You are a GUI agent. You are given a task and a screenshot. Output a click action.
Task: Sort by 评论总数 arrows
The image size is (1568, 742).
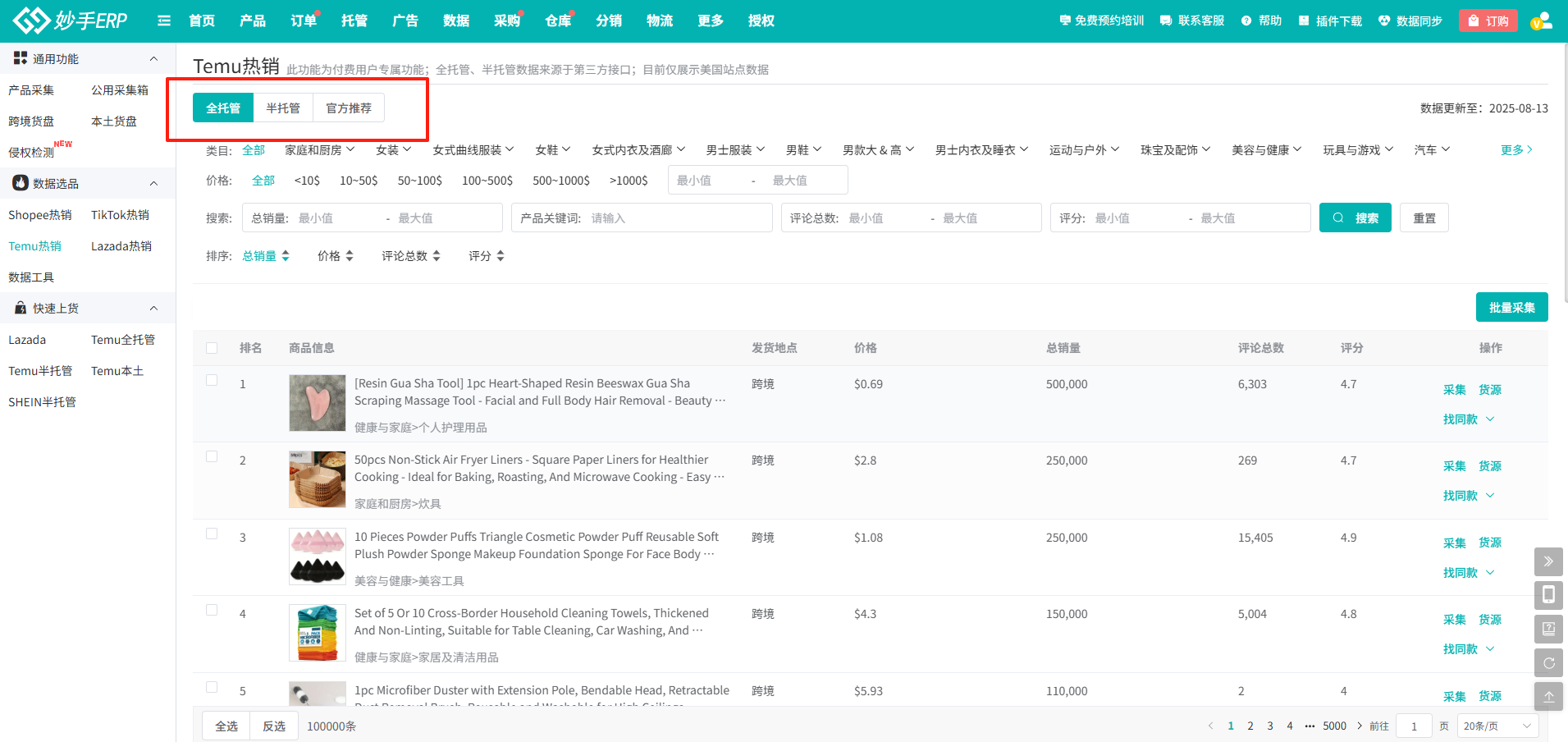437,256
